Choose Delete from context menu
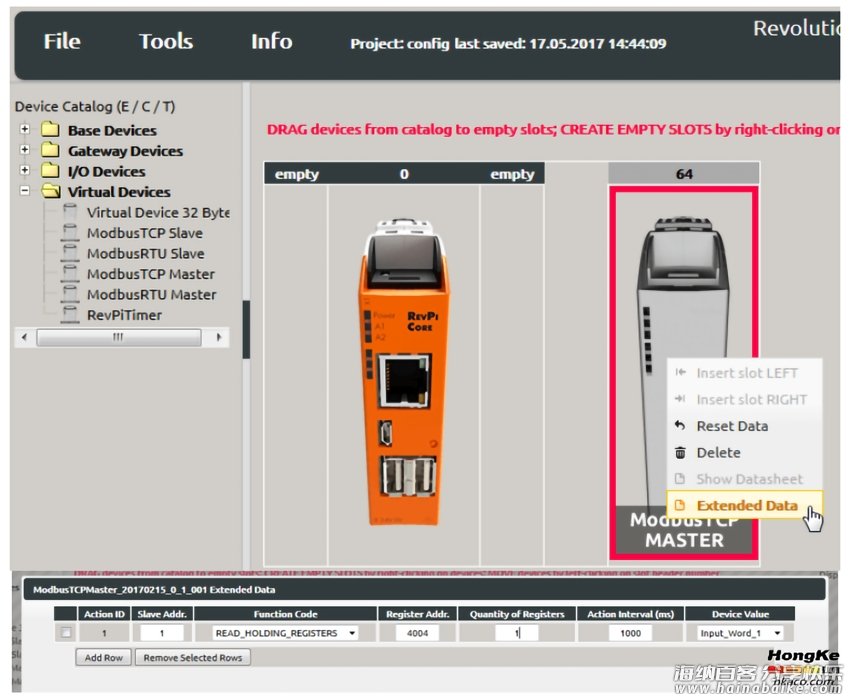The height and width of the screenshot is (699, 850). coord(744,453)
